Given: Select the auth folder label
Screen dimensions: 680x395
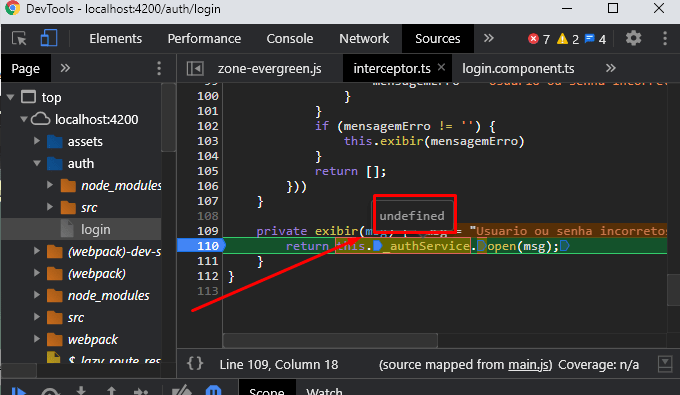Looking at the screenshot, I should pyautogui.click(x=81, y=163).
